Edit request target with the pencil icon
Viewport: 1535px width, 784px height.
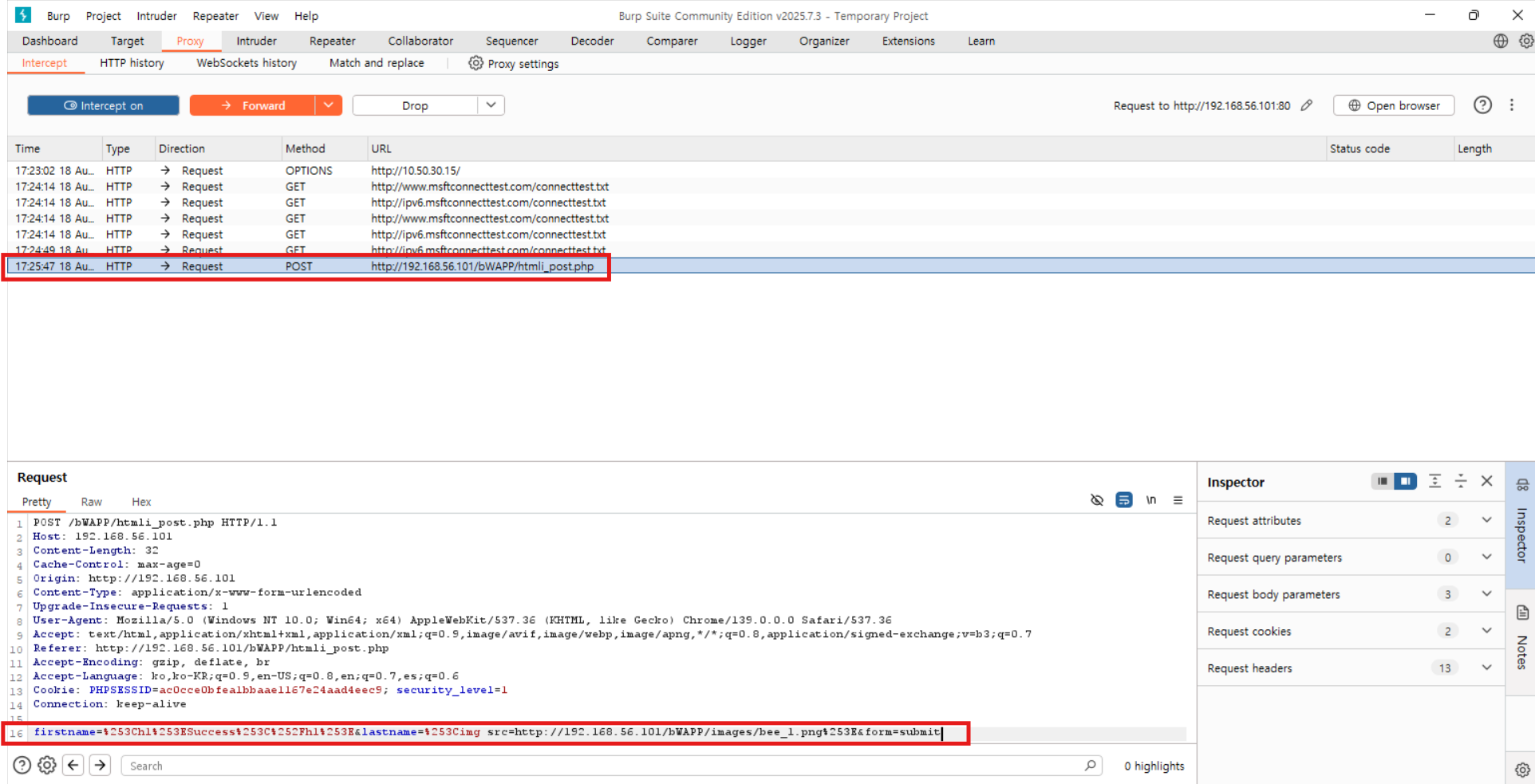(1306, 105)
